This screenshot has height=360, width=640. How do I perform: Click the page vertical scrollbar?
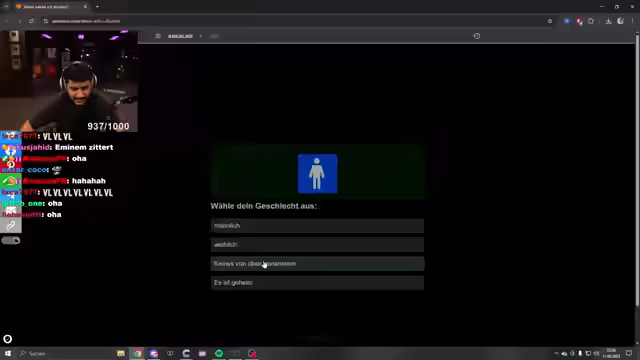pos(637,171)
